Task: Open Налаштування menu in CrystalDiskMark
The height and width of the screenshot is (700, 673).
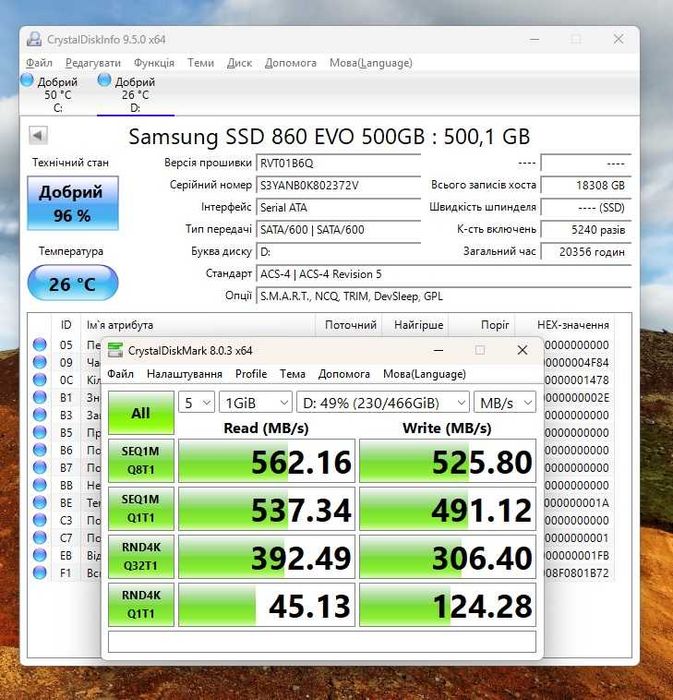Action: (x=184, y=374)
